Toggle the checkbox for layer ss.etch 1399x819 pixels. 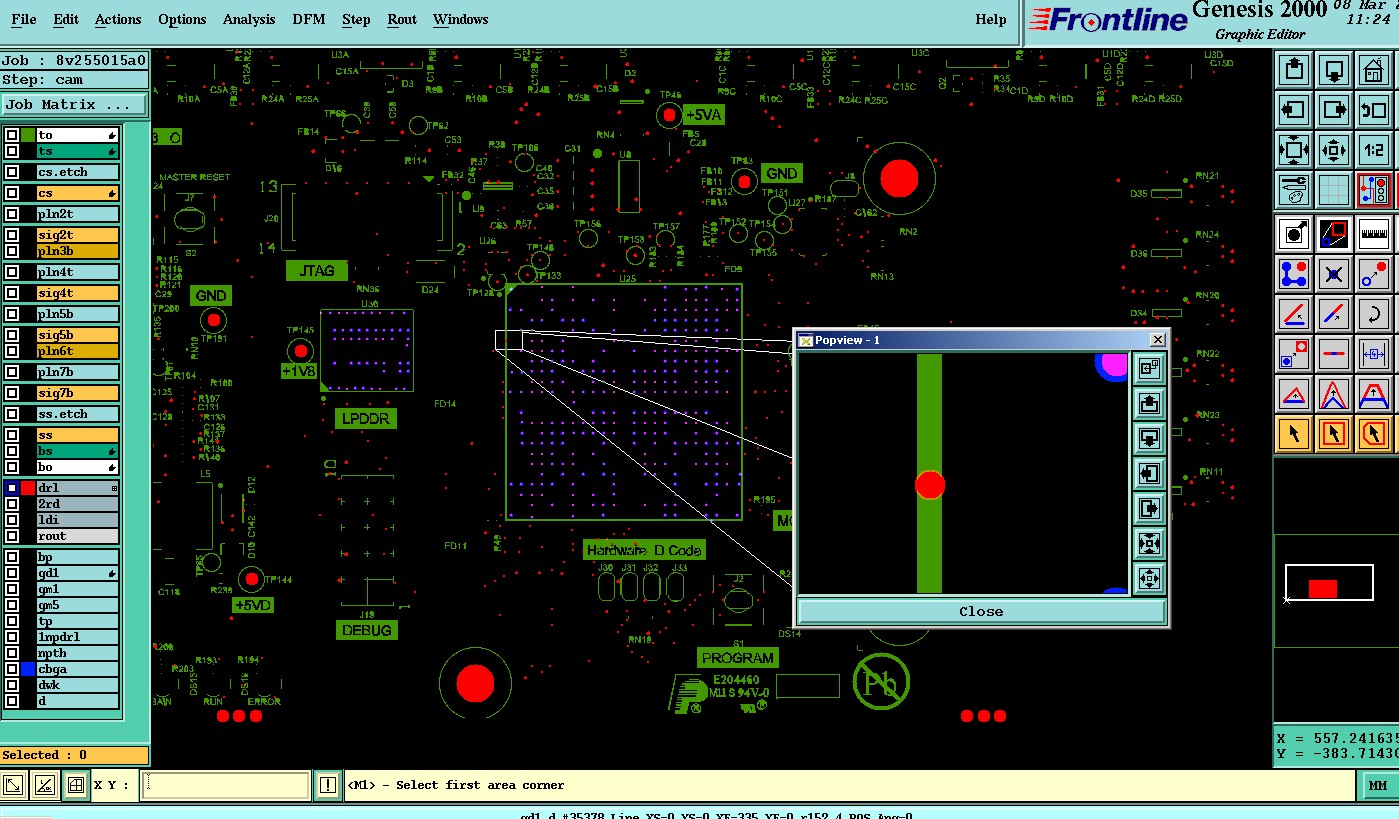click(12, 414)
